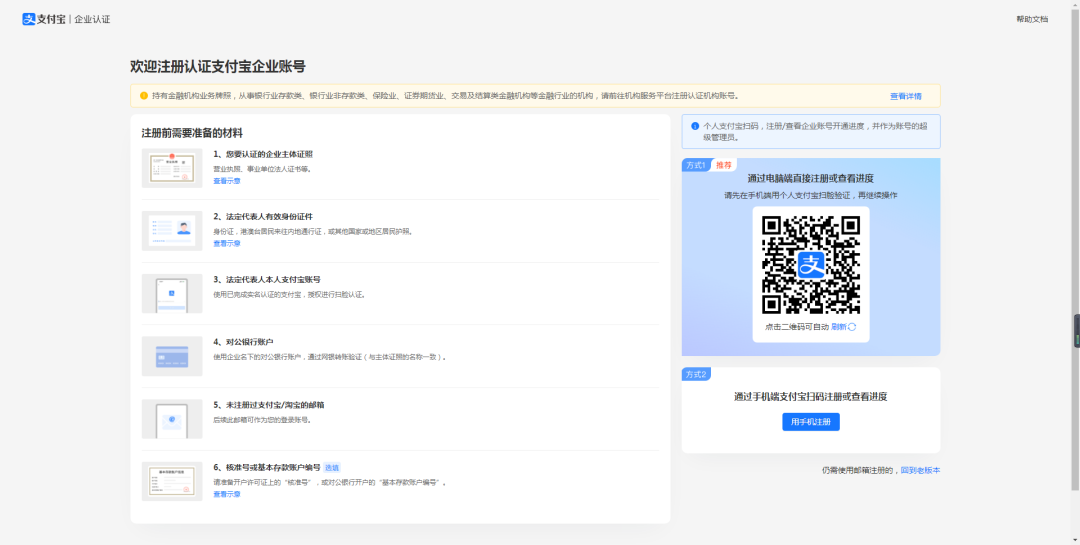Click the dark floating widget on the right edge
Viewport: 1080px width, 545px height.
pyautogui.click(x=1077, y=331)
